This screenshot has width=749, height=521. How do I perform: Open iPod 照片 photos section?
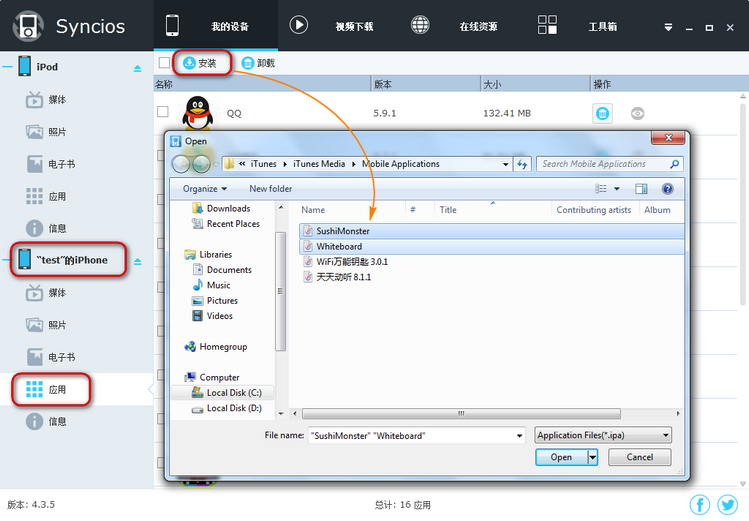tap(46, 132)
